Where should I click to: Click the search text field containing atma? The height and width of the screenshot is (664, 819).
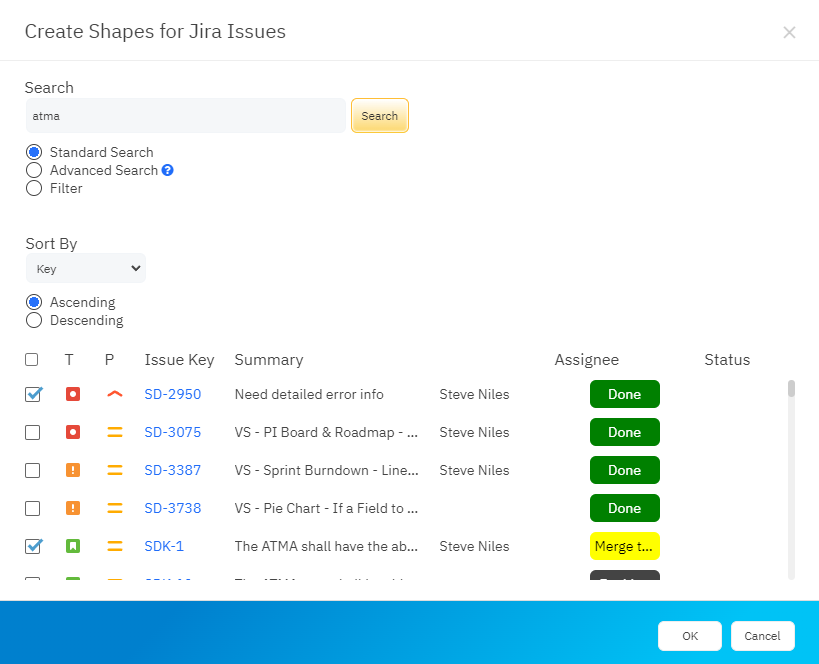click(185, 115)
